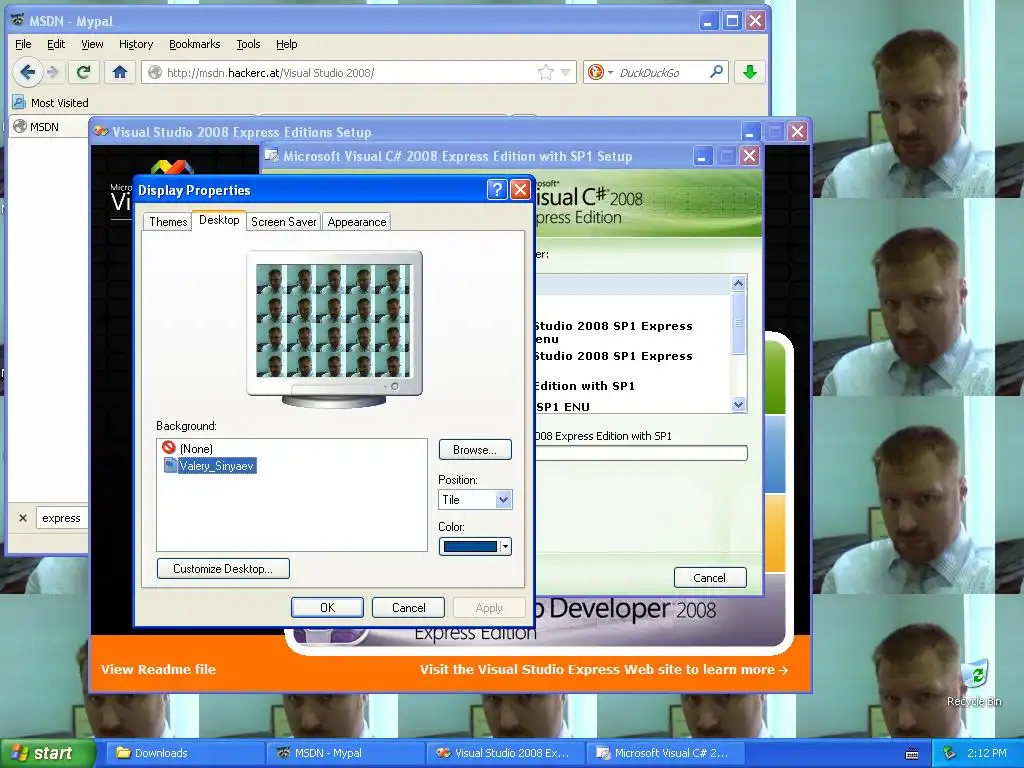This screenshot has width=1024, height=768.
Task: Switch to MSDN - Mypal taskbar button
Action: (x=345, y=753)
